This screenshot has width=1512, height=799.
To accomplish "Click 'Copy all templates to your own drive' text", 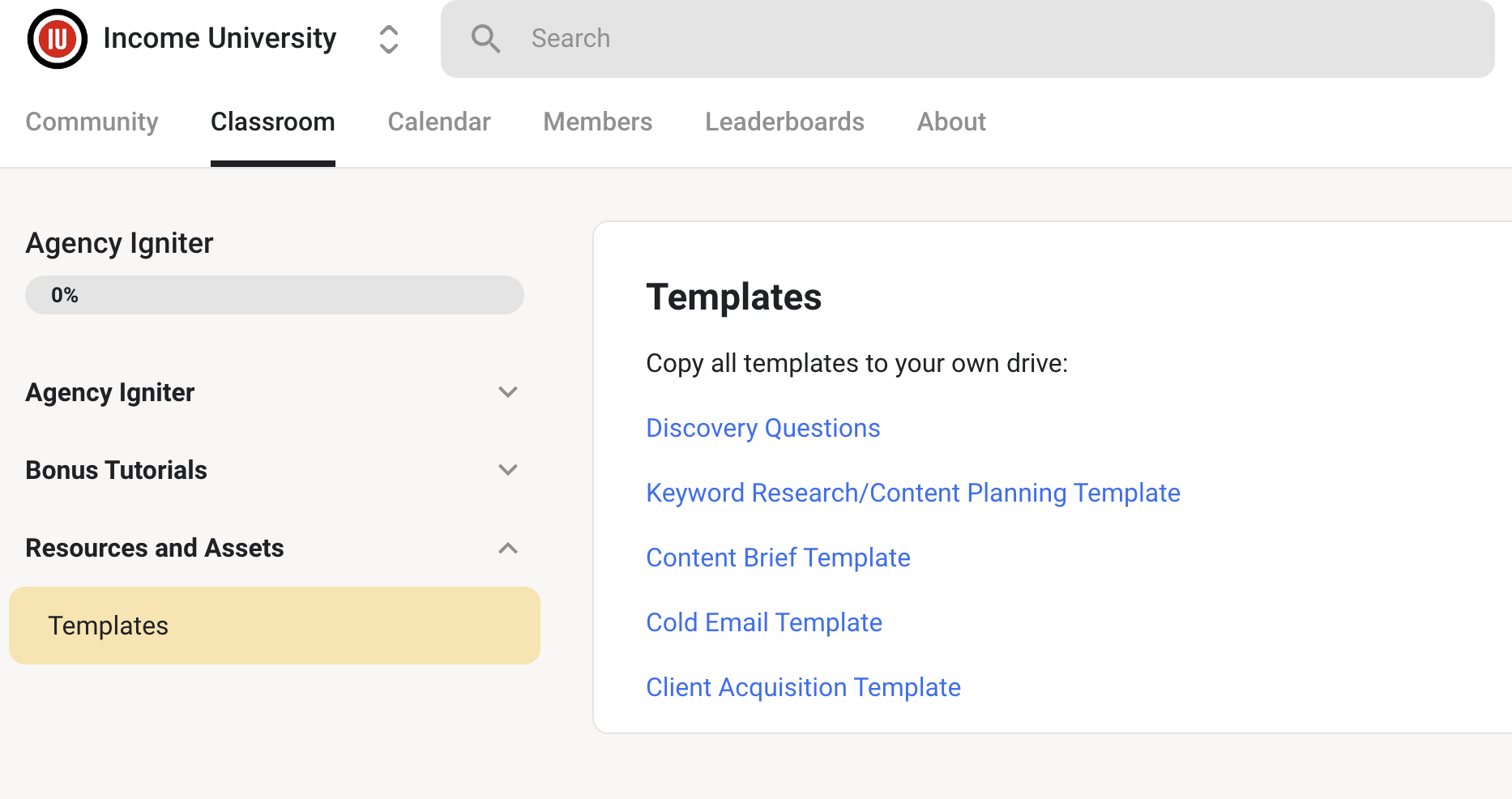I will 857,363.
